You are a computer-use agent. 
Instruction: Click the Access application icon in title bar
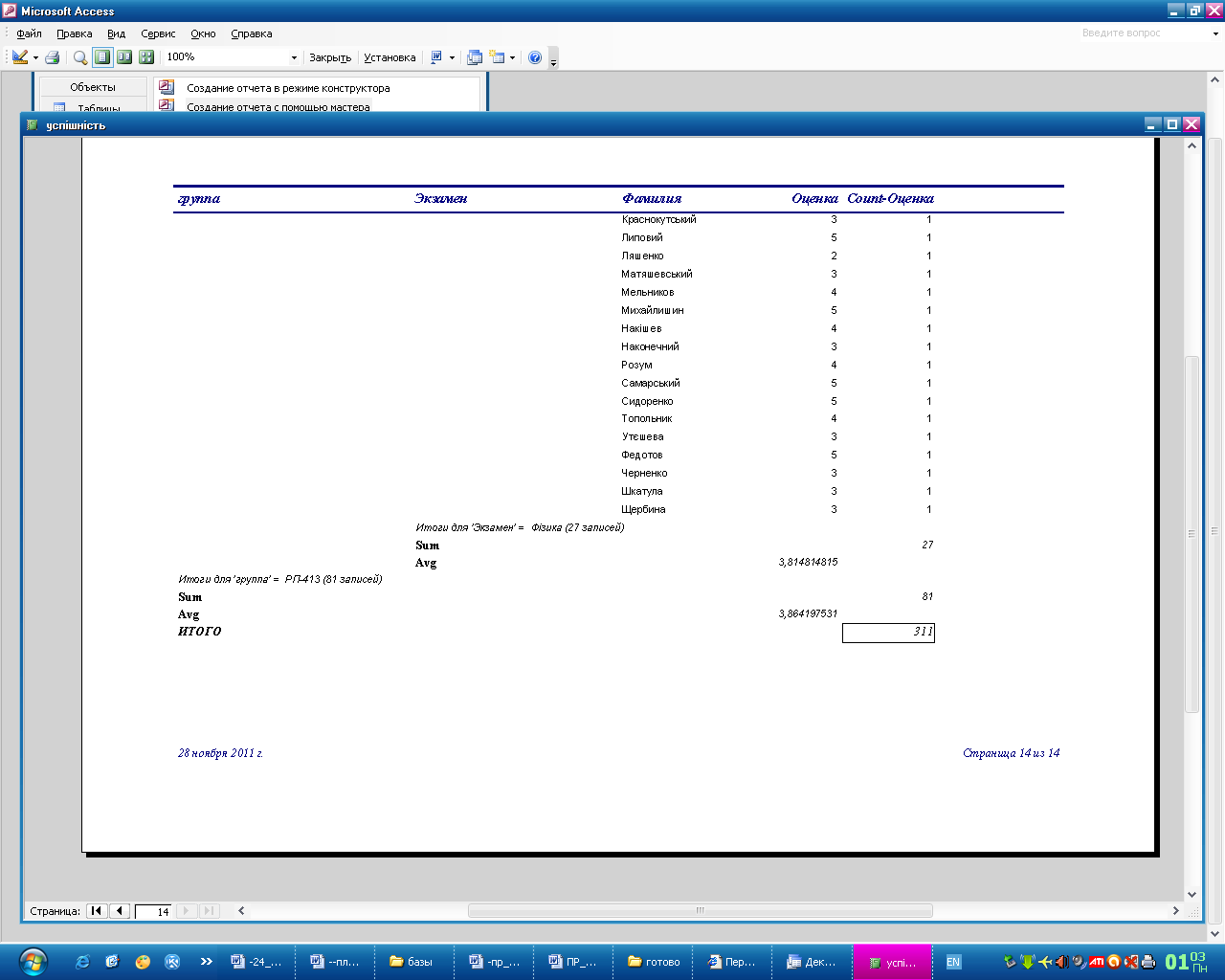[x=10, y=11]
